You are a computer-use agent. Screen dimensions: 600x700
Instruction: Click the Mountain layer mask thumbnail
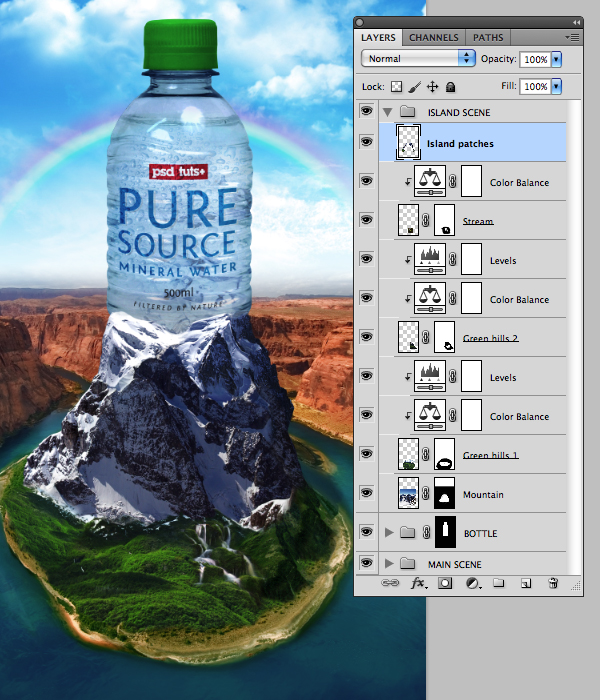pos(444,493)
